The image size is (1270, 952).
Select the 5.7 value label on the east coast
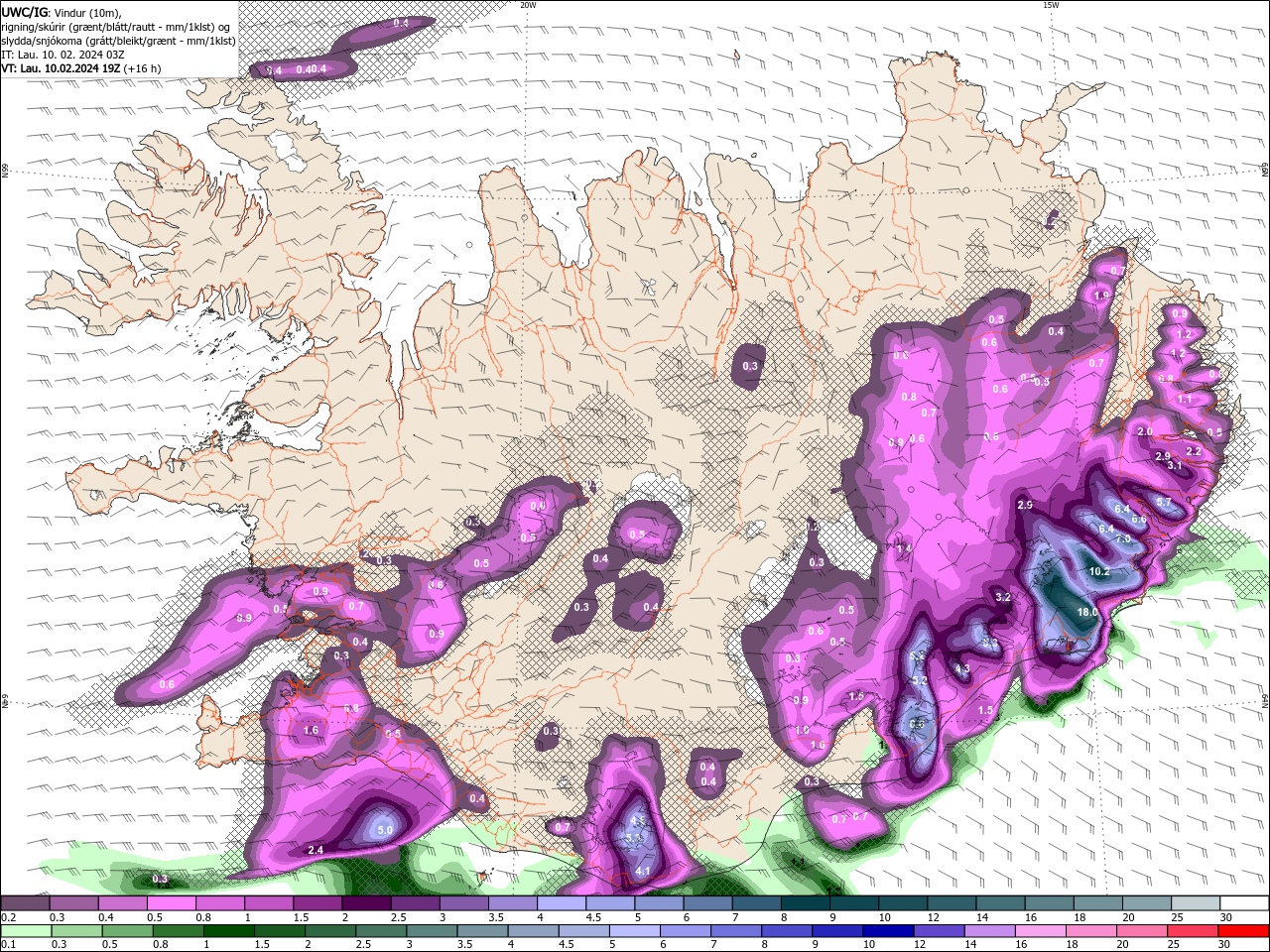pos(1164,503)
